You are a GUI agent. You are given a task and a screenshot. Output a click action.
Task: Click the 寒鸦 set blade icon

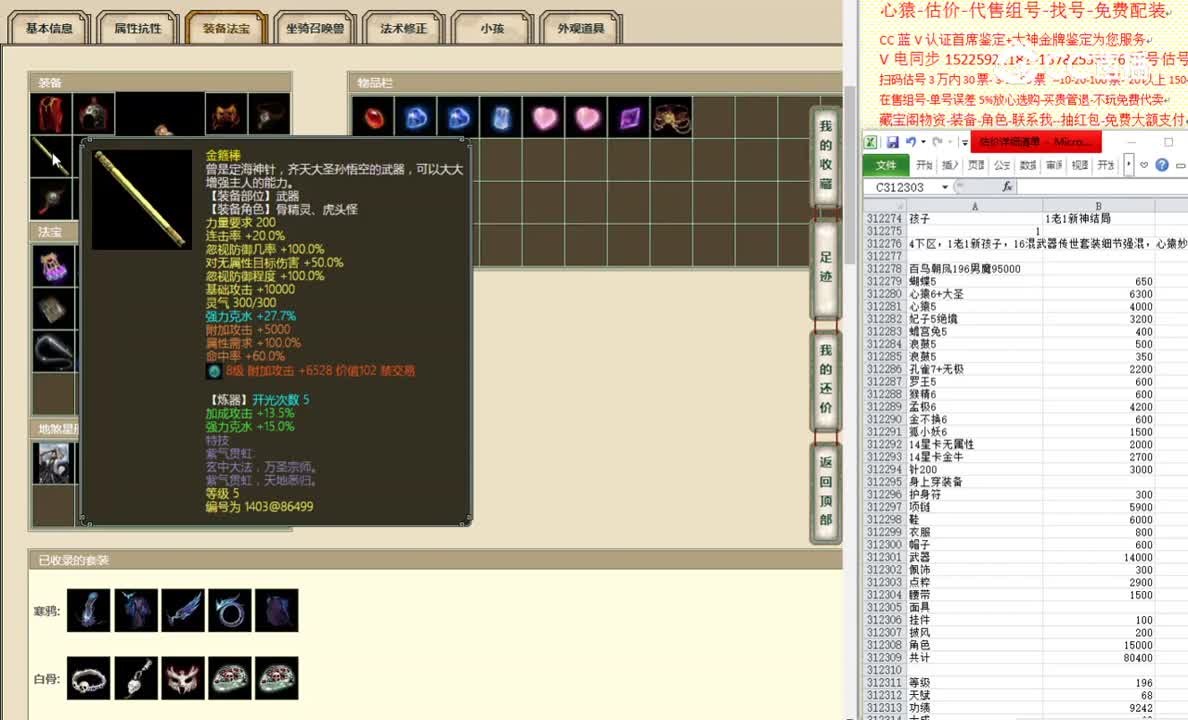pyautogui.click(x=183, y=610)
